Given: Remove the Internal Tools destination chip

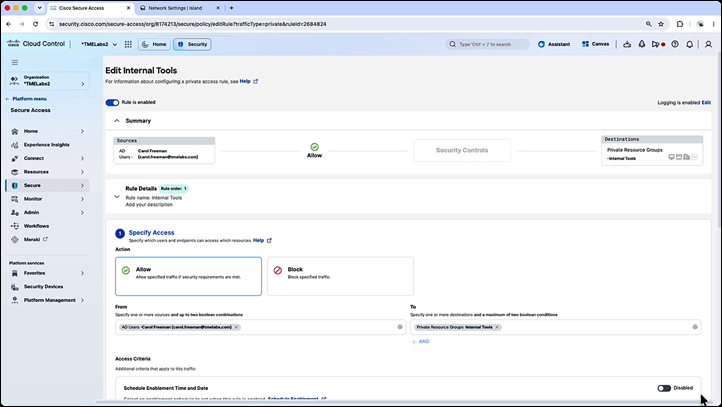Looking at the screenshot, I should tap(497, 327).
